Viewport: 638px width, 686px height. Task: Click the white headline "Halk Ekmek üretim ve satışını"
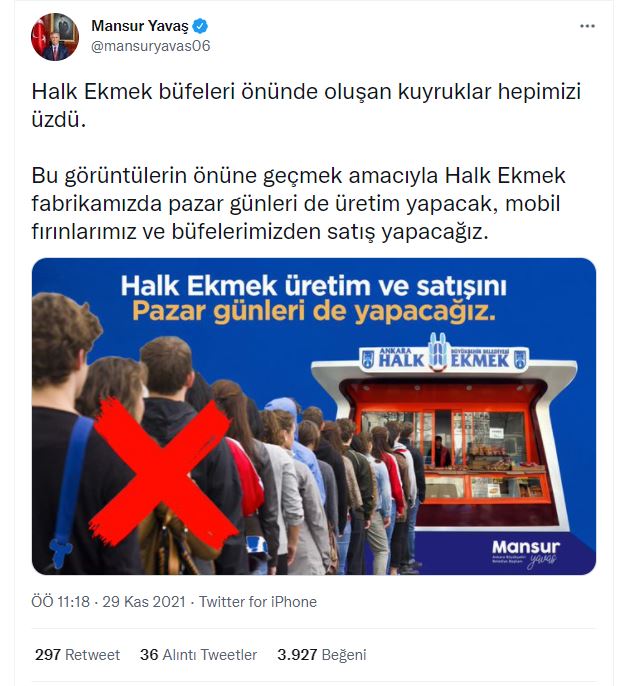click(x=313, y=286)
